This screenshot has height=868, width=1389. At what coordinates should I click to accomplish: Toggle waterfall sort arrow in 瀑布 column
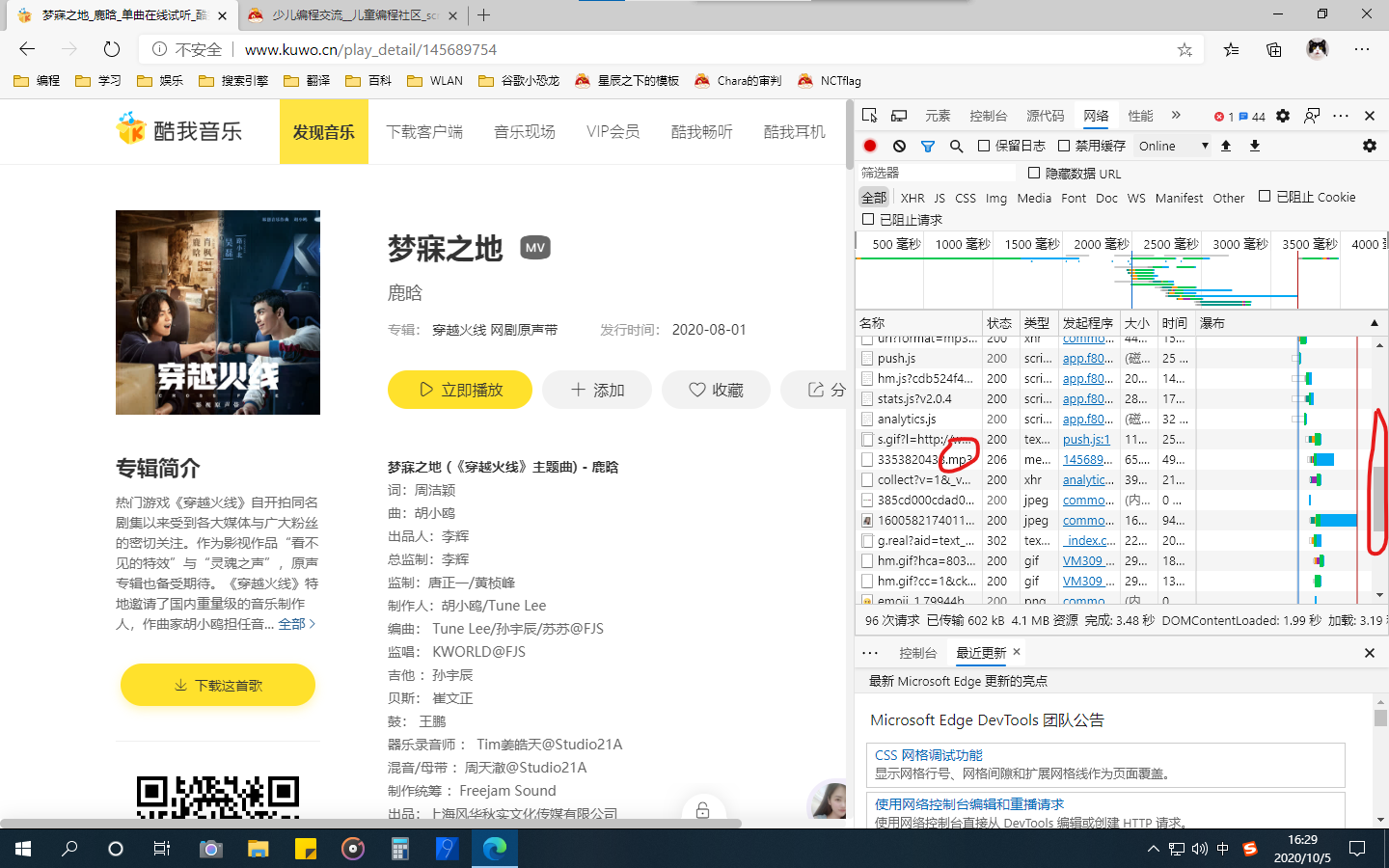click(x=1375, y=323)
